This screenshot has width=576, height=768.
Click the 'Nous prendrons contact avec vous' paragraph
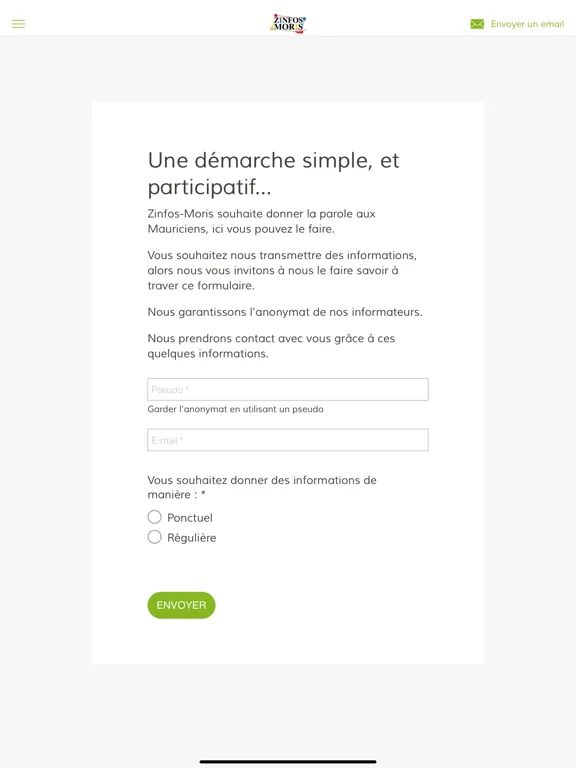tap(271, 346)
